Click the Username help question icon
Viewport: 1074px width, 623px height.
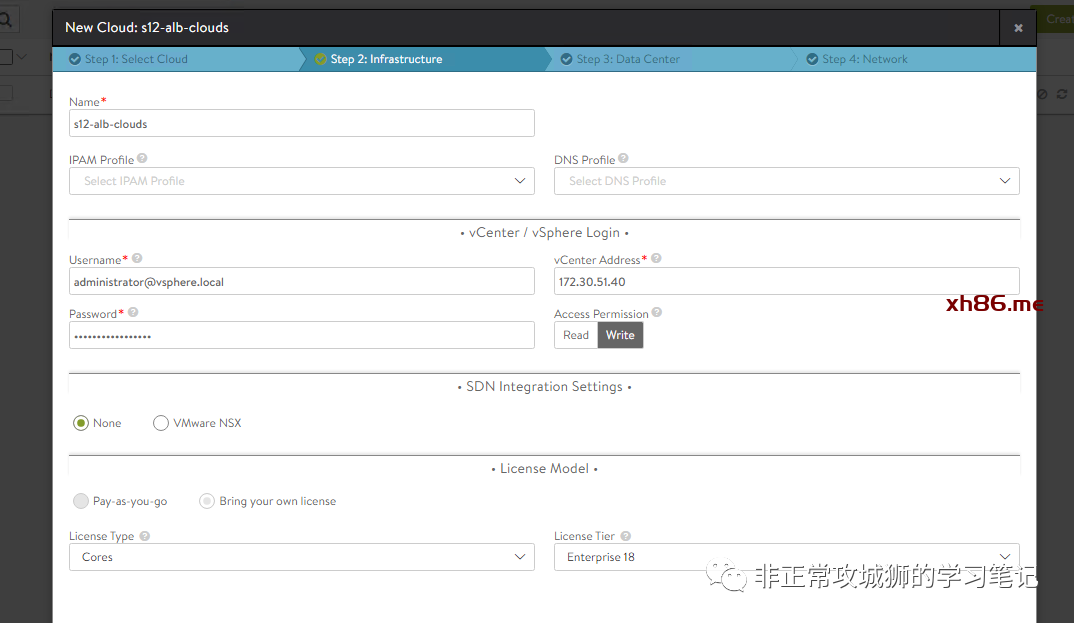[137, 259]
